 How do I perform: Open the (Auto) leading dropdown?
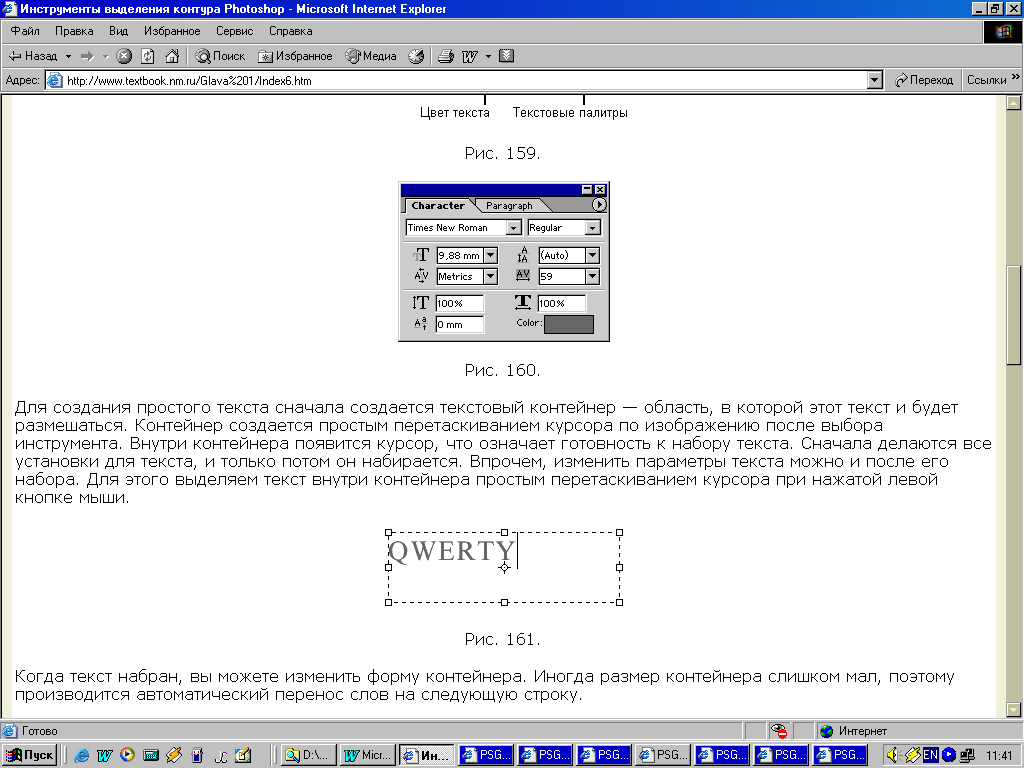click(592, 255)
